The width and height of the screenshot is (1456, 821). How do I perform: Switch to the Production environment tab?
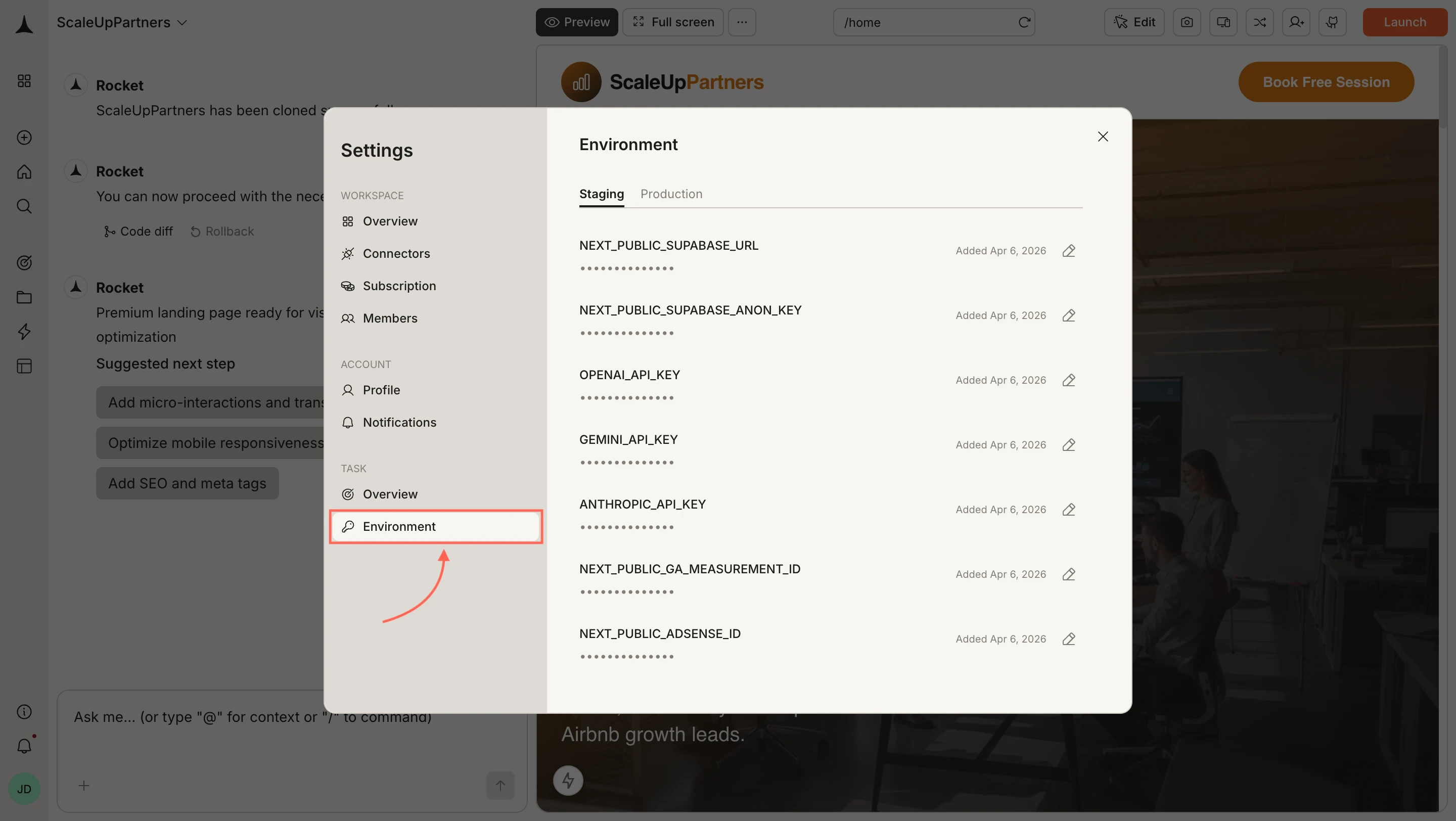coord(671,194)
